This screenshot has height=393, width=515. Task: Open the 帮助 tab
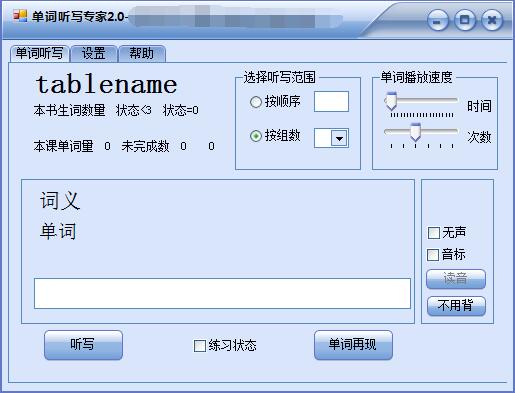pyautogui.click(x=142, y=54)
